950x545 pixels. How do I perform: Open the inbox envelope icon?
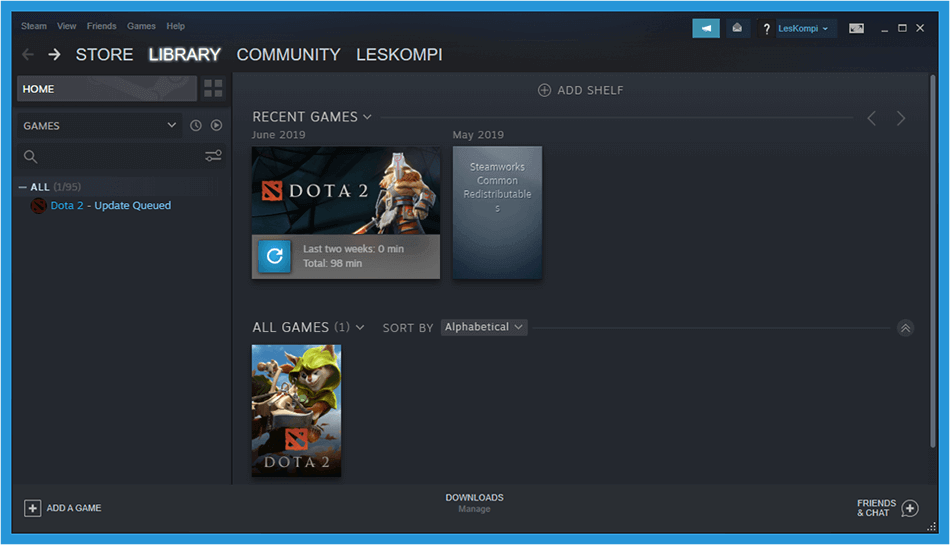pyautogui.click(x=737, y=28)
